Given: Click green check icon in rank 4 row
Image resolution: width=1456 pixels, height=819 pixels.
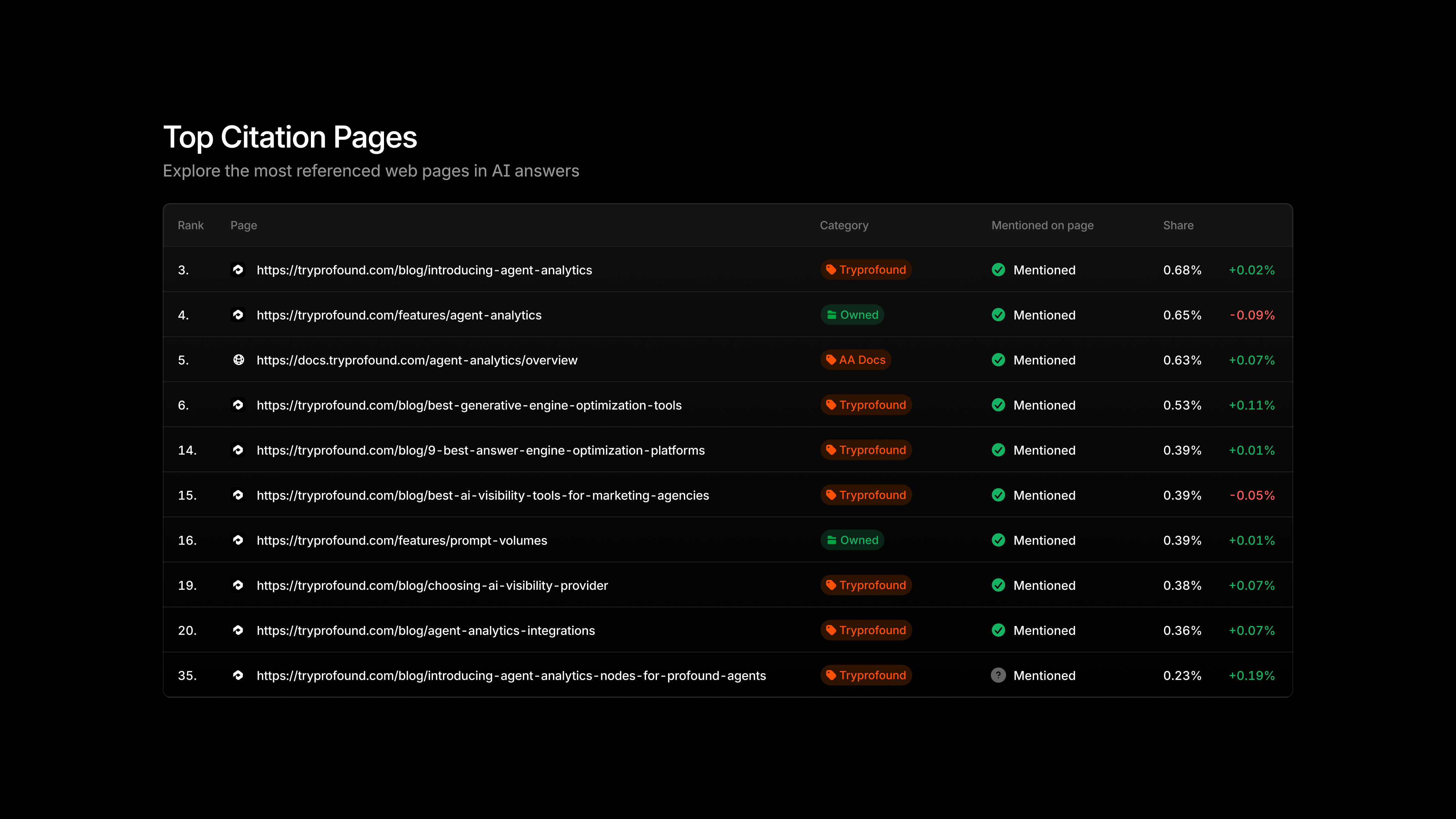Looking at the screenshot, I should [x=998, y=315].
